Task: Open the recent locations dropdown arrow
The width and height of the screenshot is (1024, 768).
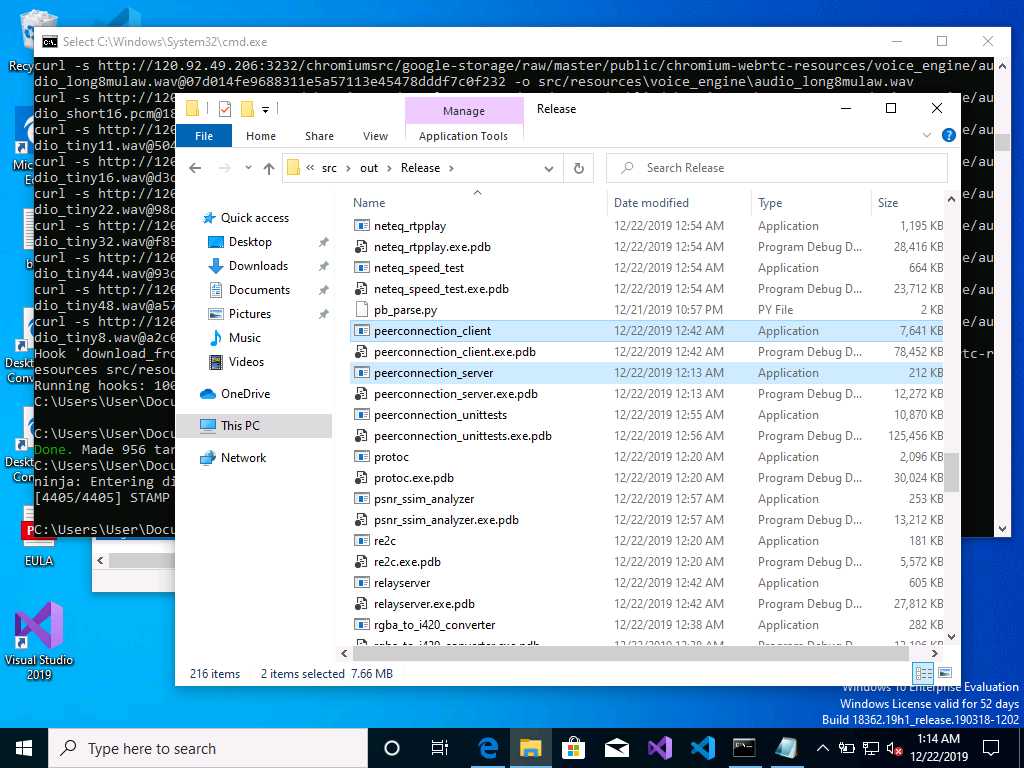Action: [248, 168]
